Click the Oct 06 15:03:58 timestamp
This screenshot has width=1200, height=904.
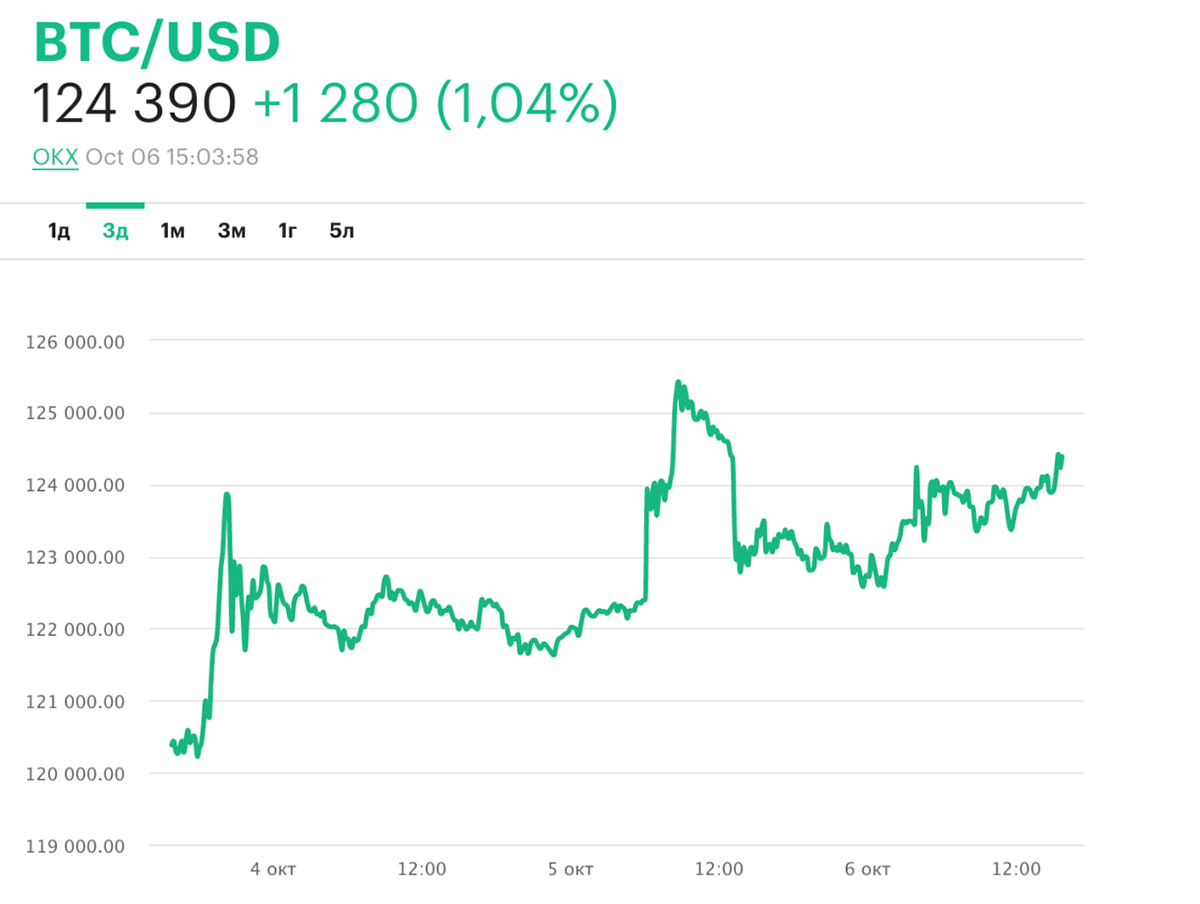click(172, 157)
